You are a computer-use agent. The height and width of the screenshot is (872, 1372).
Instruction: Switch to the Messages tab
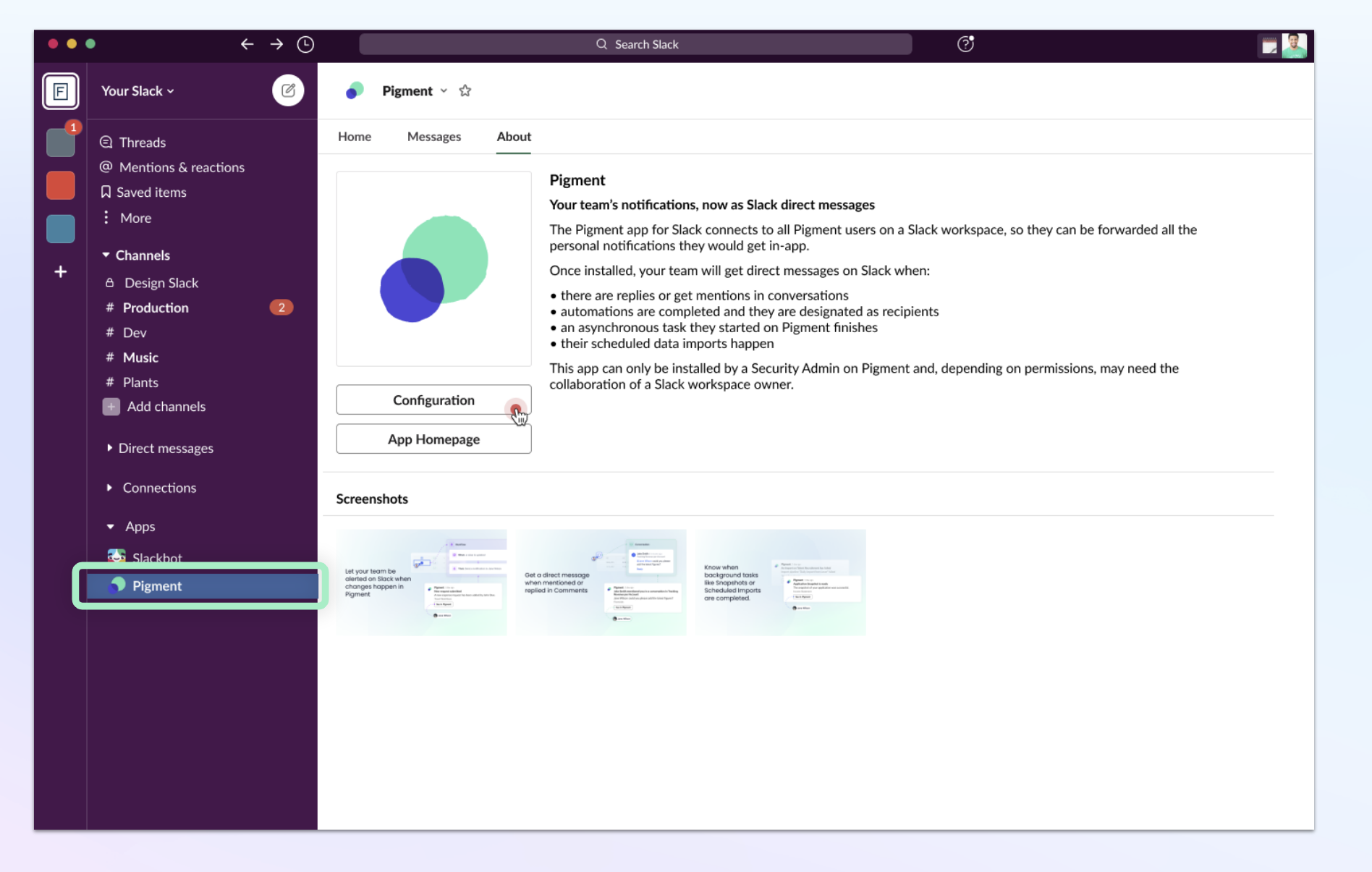click(434, 137)
